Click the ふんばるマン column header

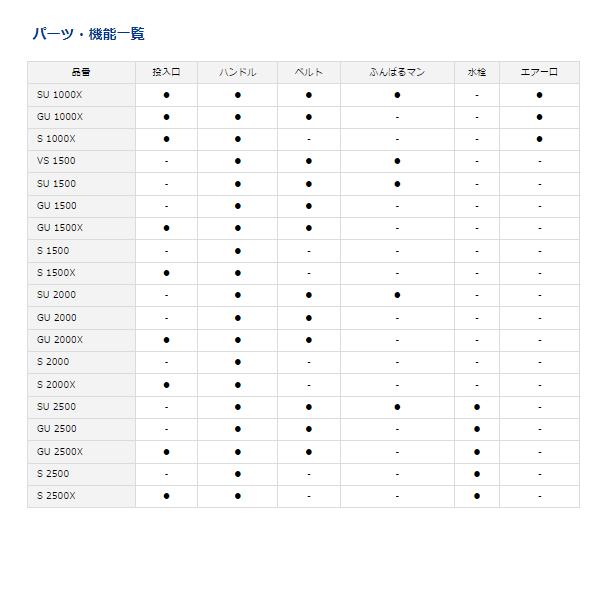[x=397, y=72]
